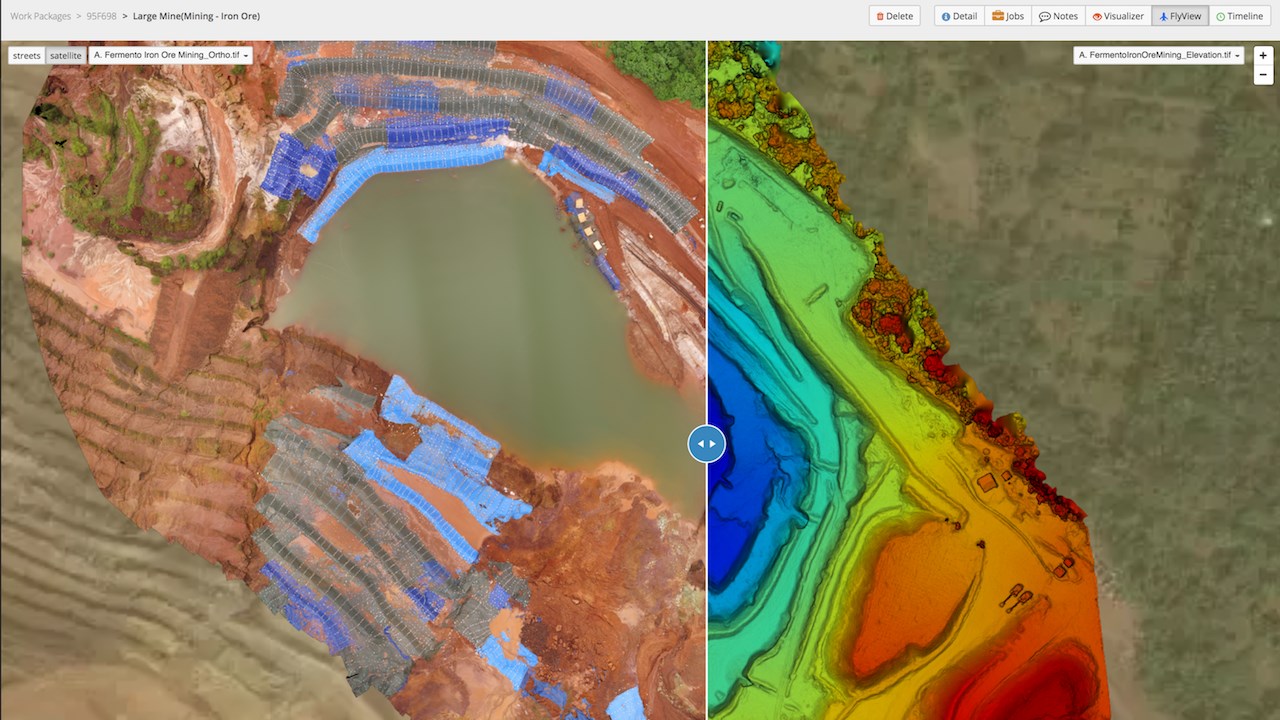Switch base map to satellite

(x=66, y=56)
